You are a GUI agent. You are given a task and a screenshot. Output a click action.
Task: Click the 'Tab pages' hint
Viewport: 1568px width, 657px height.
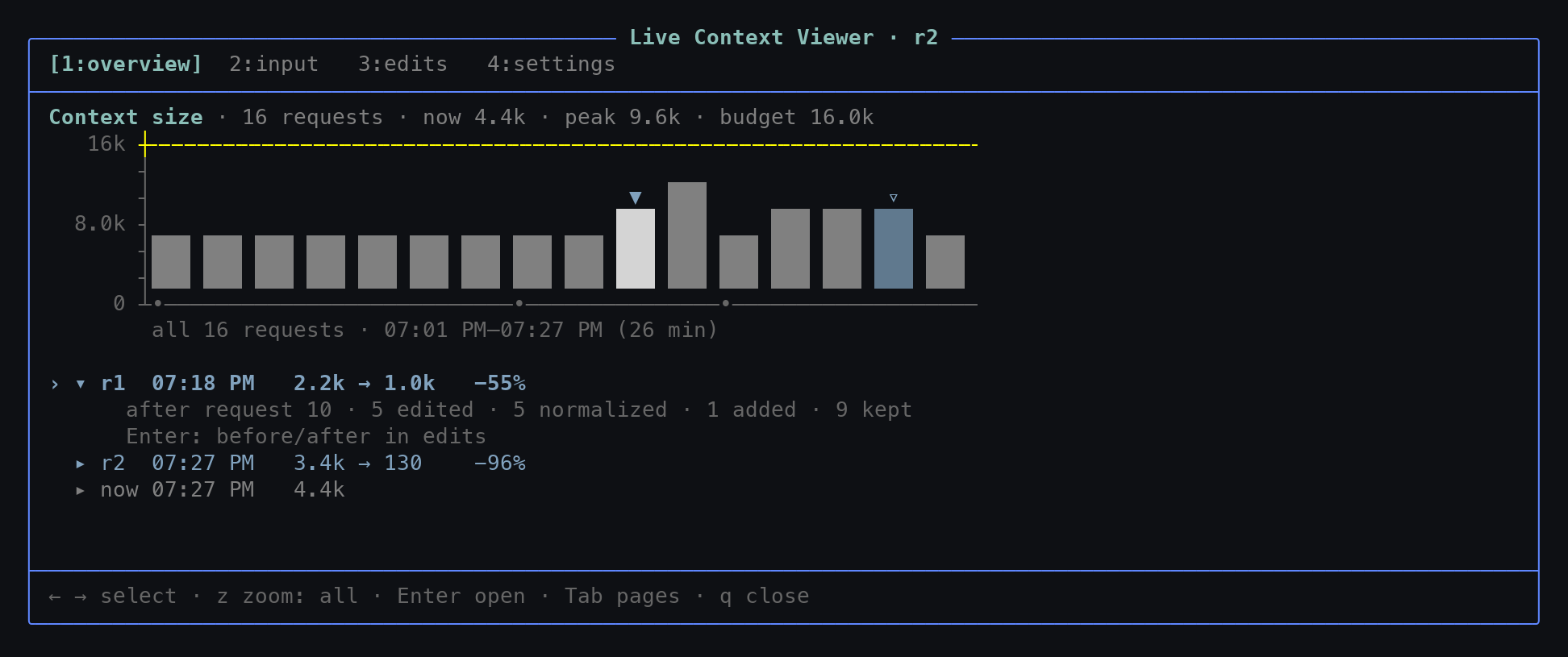(x=623, y=596)
